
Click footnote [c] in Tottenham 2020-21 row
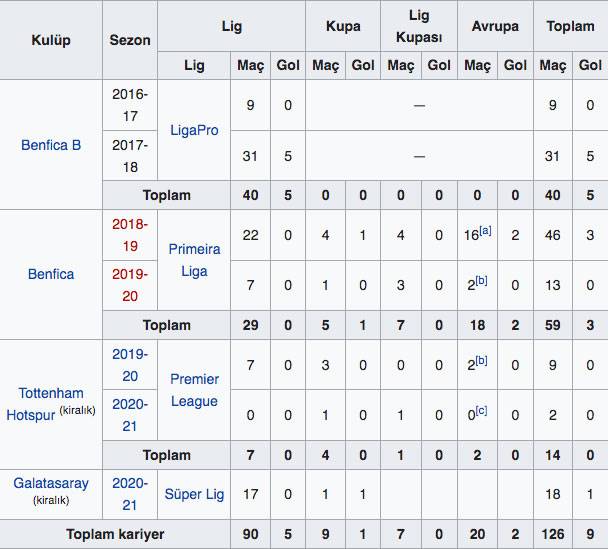click(x=481, y=411)
